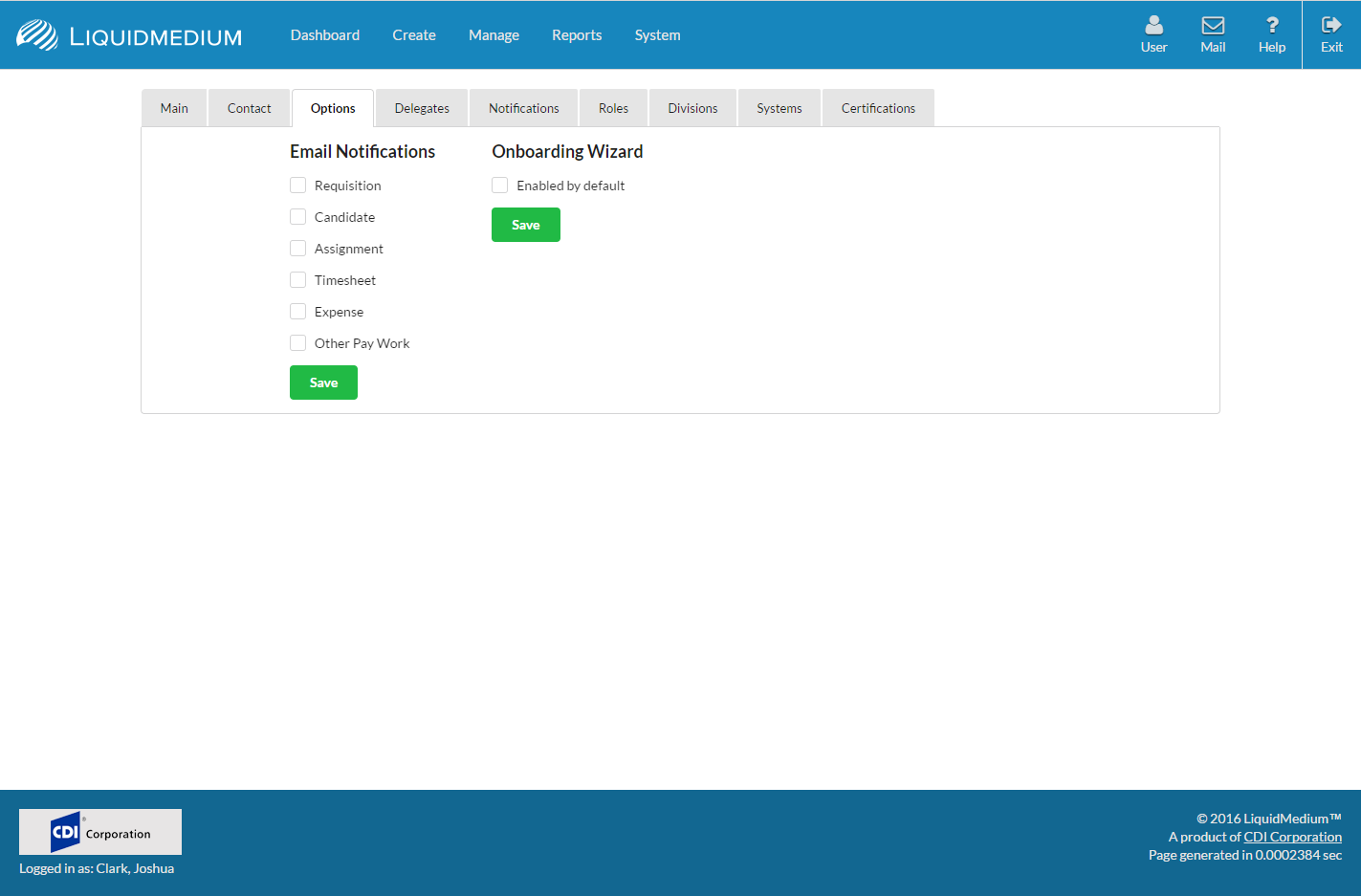
Task: Save the Onboarding Wizard setting
Action: click(525, 226)
